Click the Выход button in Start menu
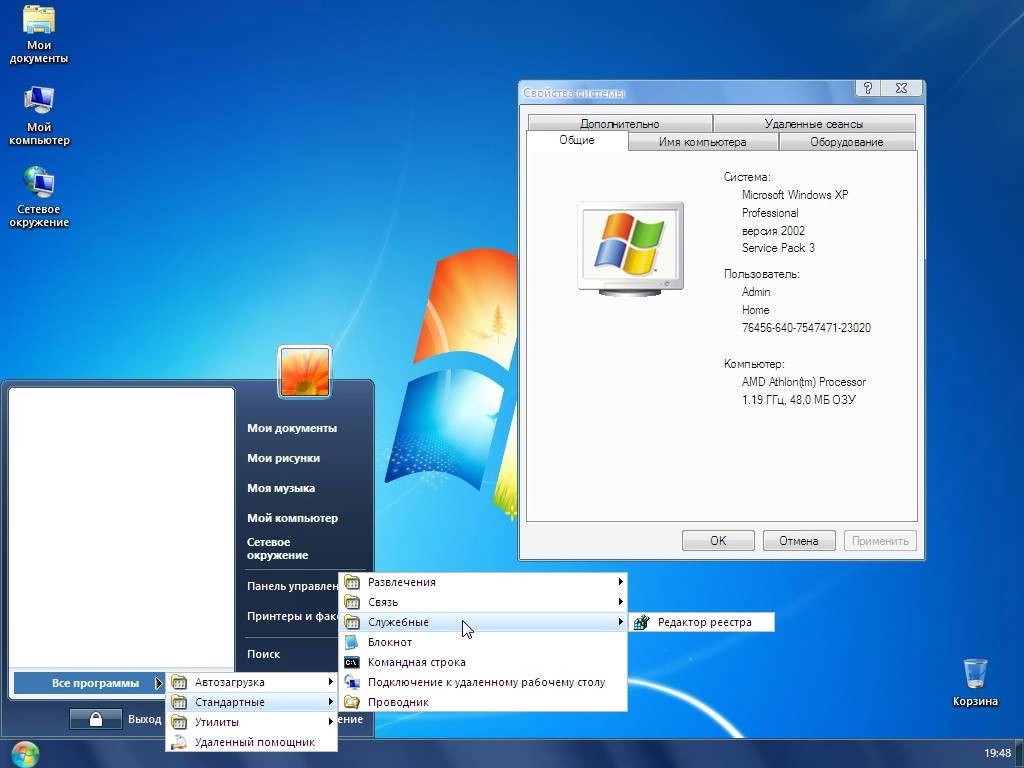The width and height of the screenshot is (1024, 768). (x=144, y=719)
